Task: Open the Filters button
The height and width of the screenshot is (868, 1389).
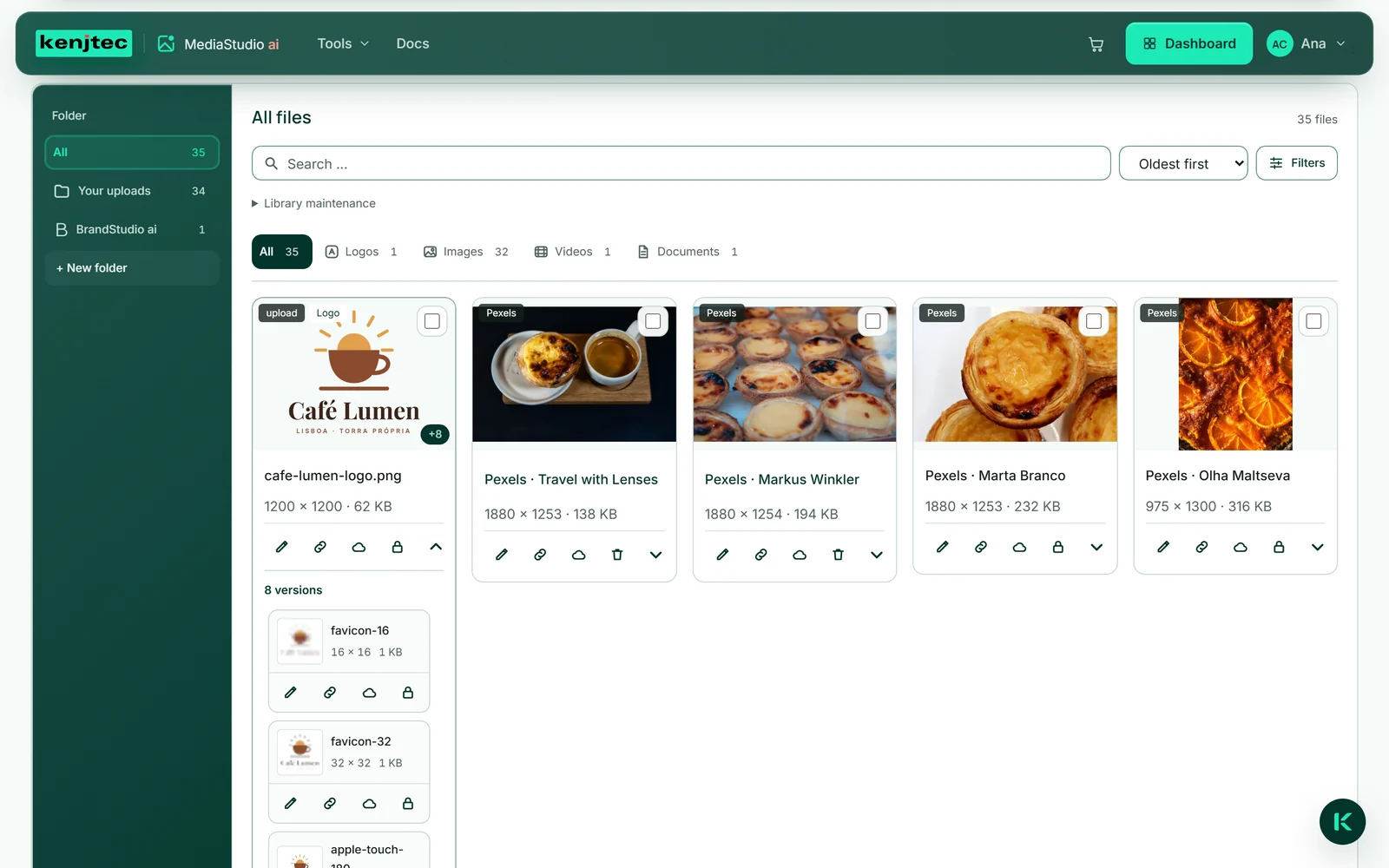Action: pos(1297,163)
